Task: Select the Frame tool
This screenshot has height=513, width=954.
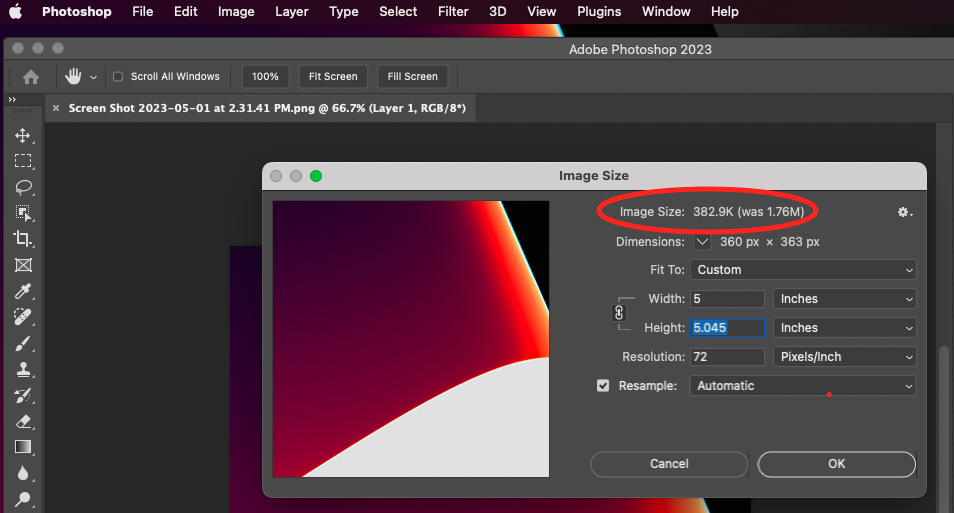Action: coord(23,265)
